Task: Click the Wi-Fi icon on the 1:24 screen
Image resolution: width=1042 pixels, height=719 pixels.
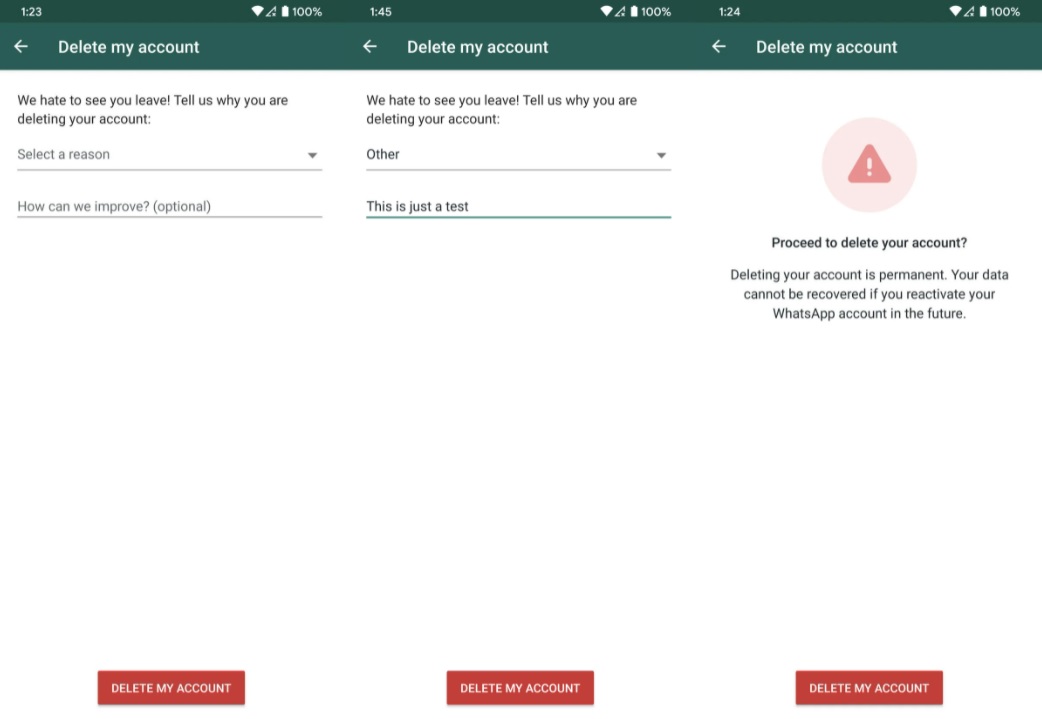Action: (956, 12)
